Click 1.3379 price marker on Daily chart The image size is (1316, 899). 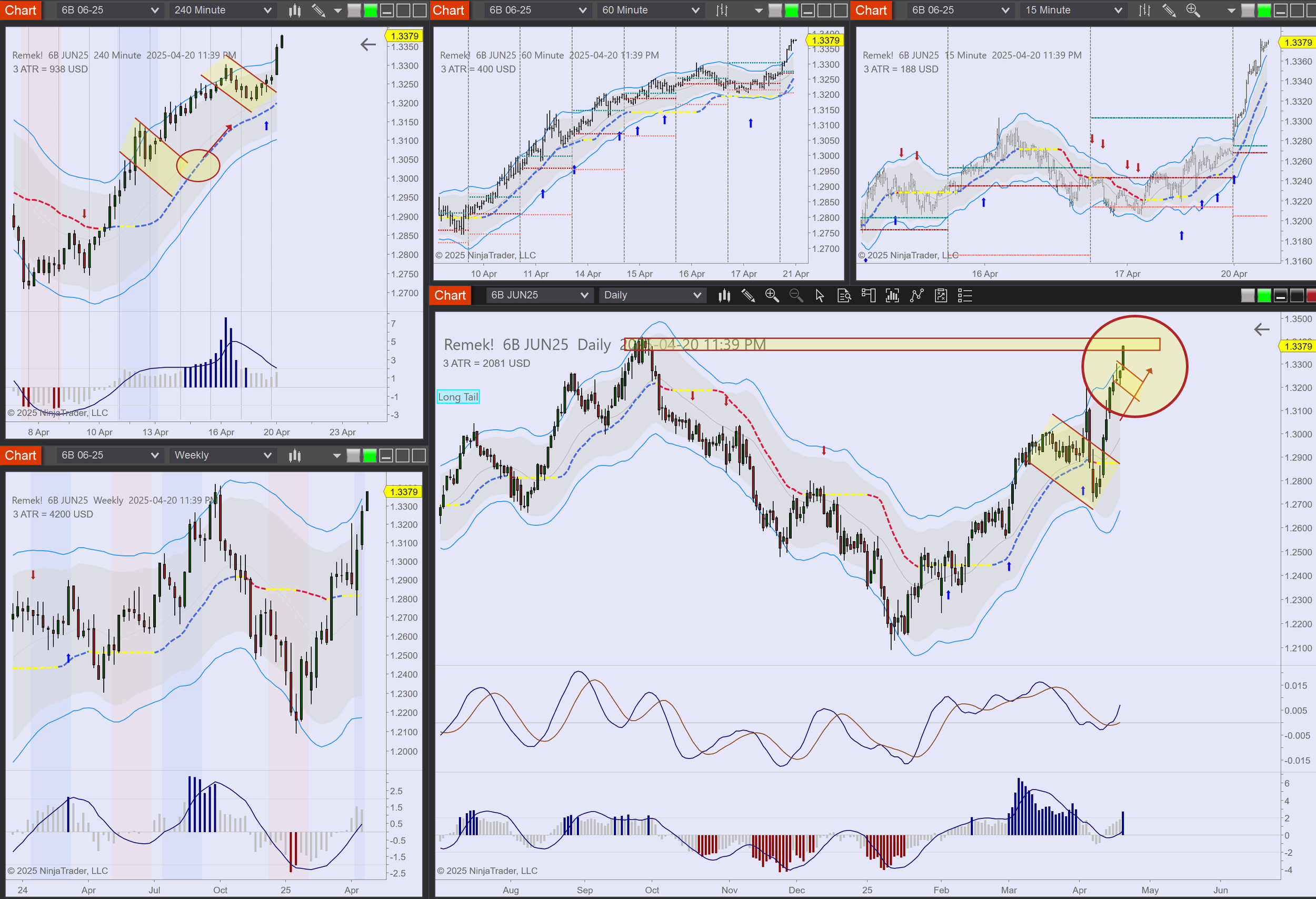point(1298,346)
